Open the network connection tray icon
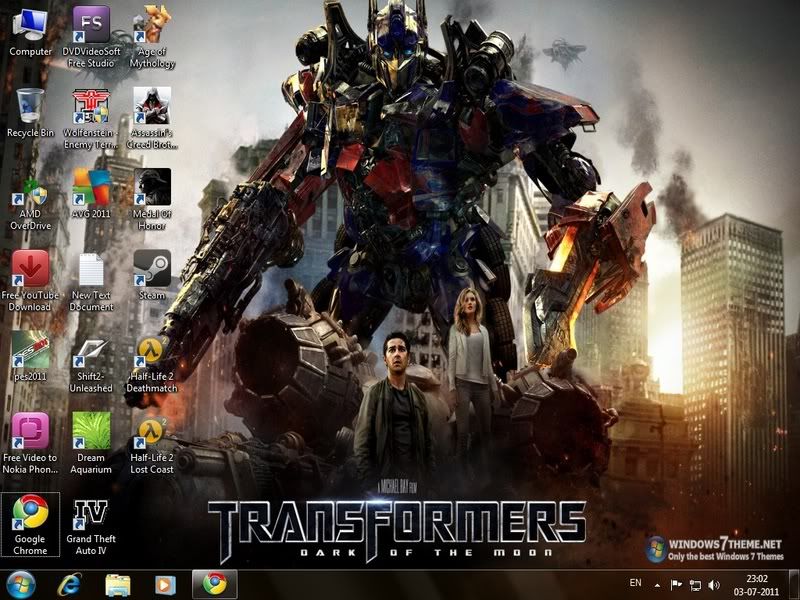Viewport: 800px width, 600px height. [x=695, y=585]
